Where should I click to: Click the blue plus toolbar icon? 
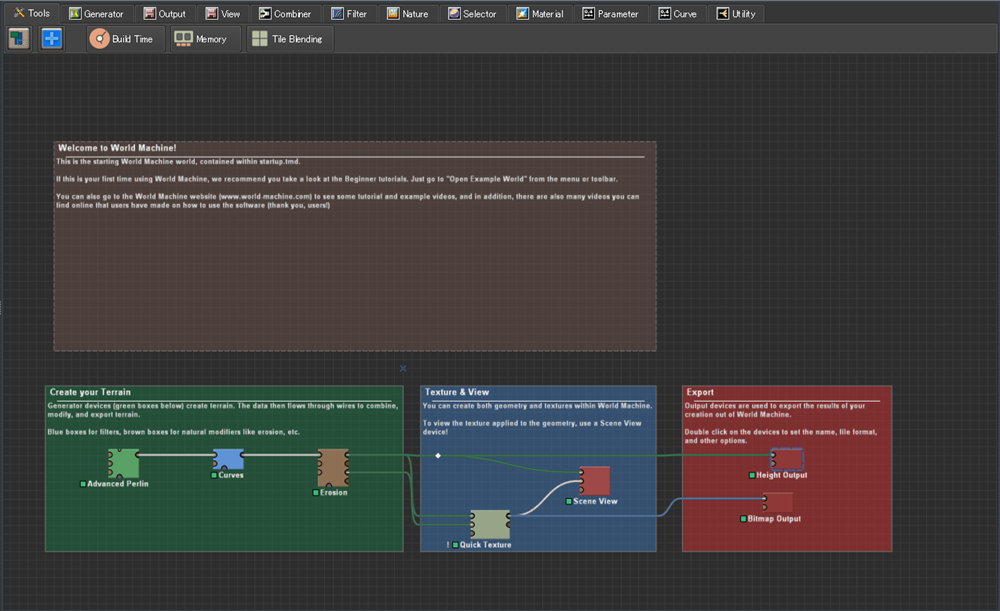tap(52, 39)
